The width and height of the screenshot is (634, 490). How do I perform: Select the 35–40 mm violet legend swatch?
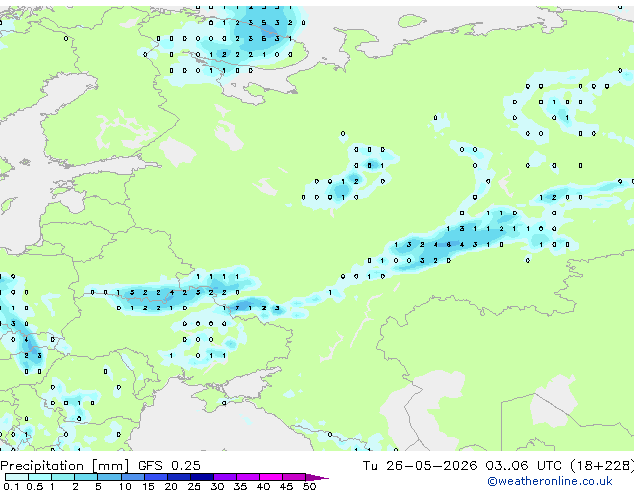(248, 477)
